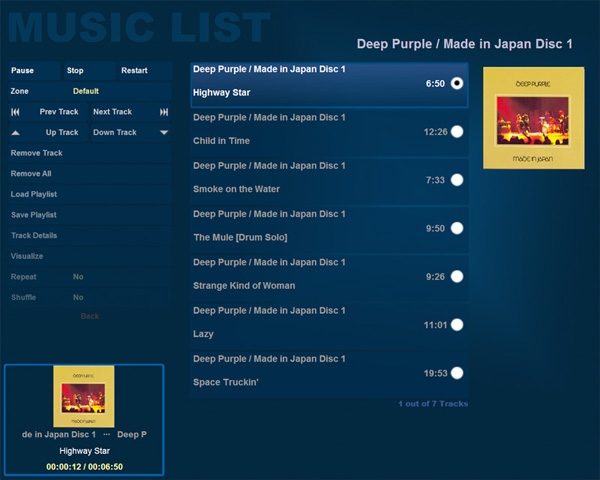Click the small now-playing album cover
This screenshot has width=600, height=480.
[84, 396]
